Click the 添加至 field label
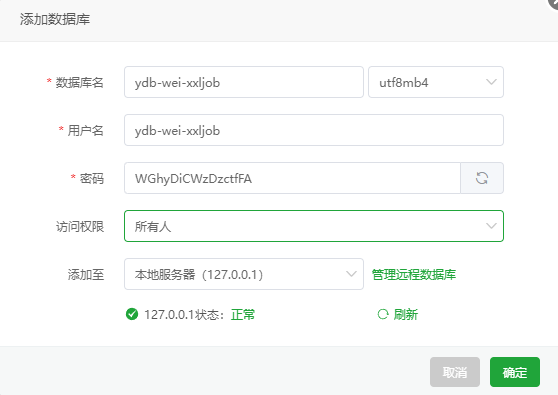 pos(86,274)
